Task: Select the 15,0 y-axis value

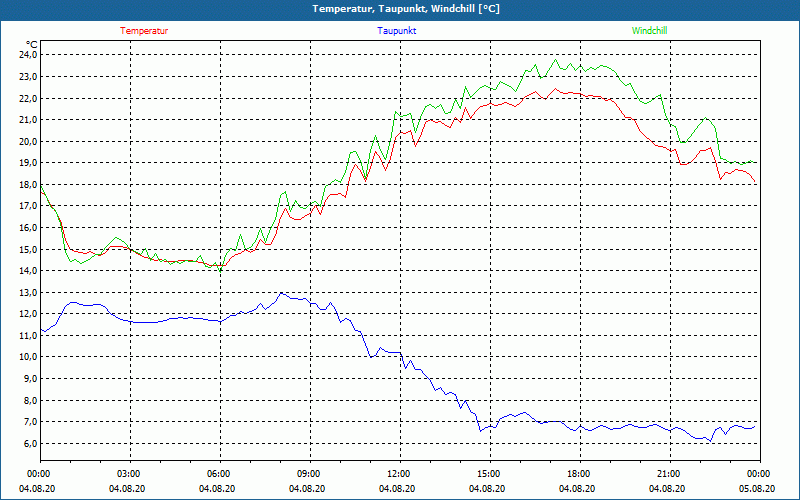Action: [29, 249]
